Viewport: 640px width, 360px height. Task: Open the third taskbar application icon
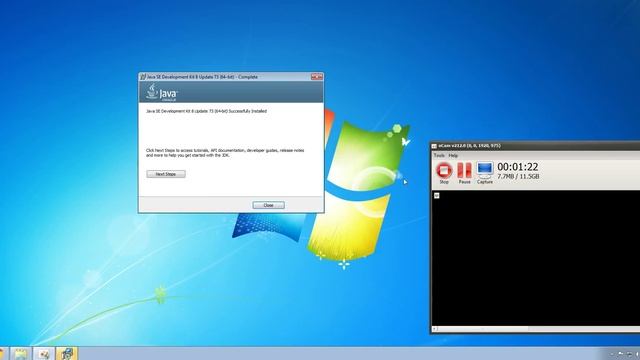pyautogui.click(x=44, y=353)
